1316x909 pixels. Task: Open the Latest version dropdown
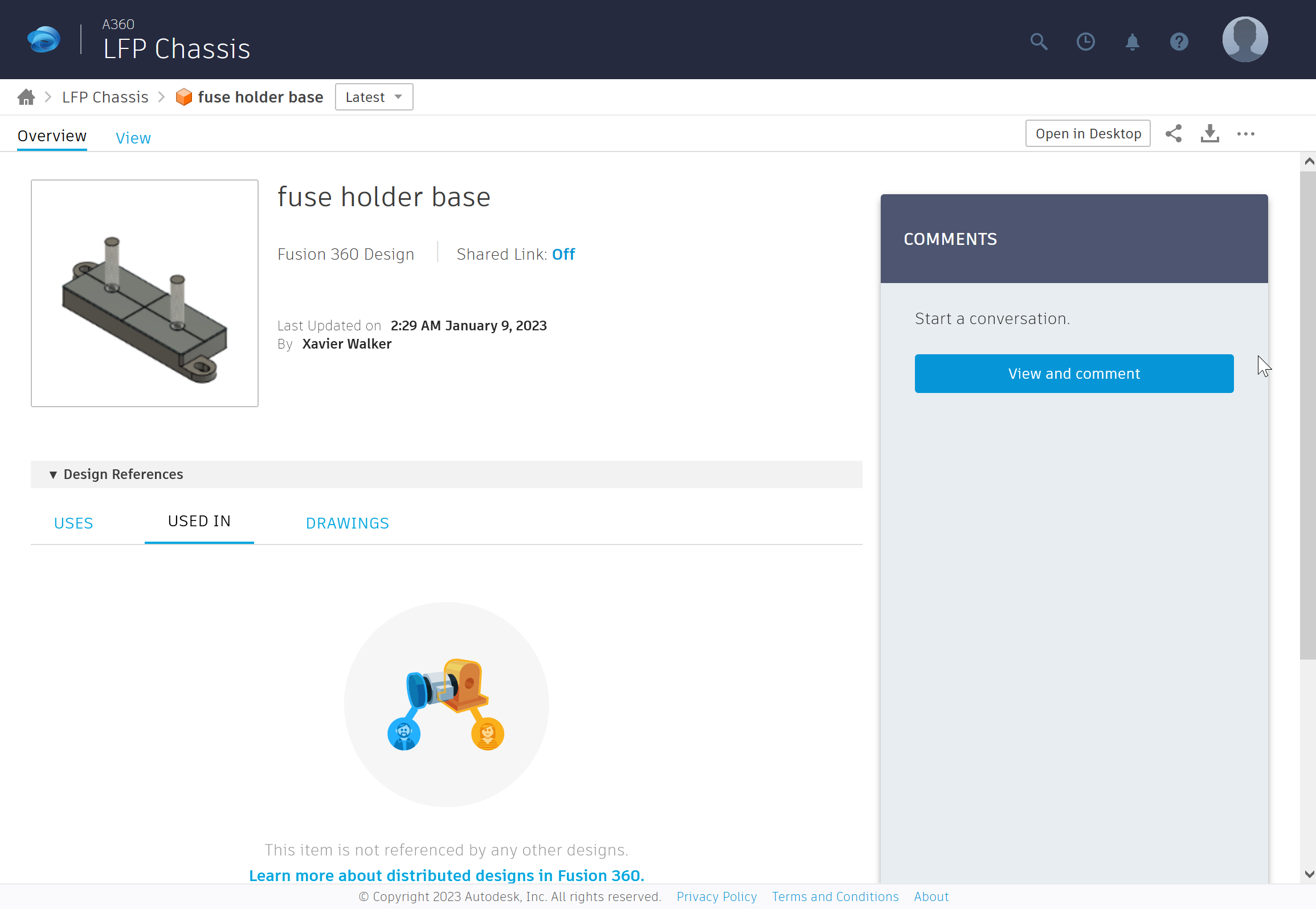(x=374, y=97)
